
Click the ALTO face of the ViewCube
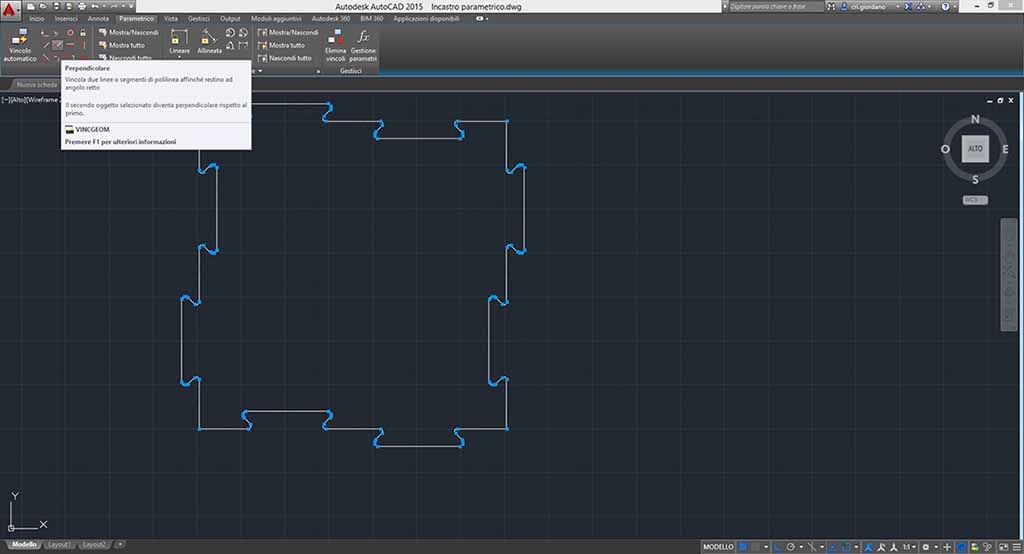point(975,148)
